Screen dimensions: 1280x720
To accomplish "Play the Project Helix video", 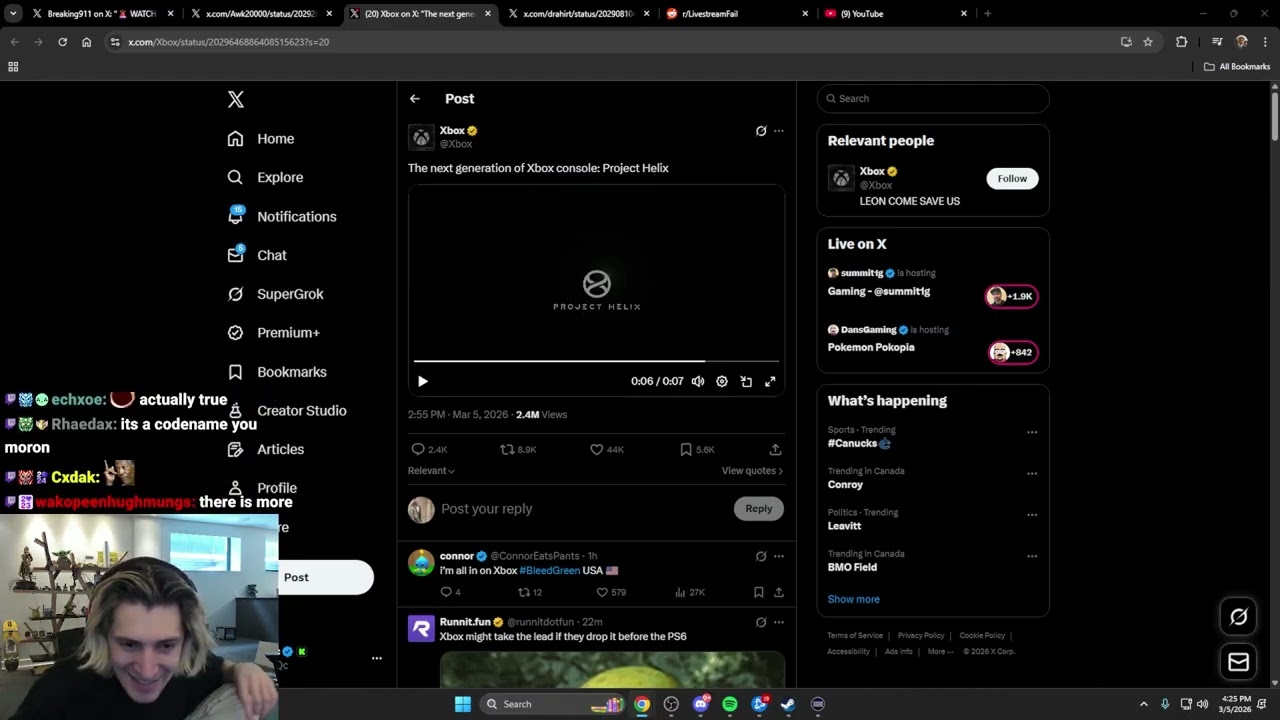I will click(x=423, y=381).
